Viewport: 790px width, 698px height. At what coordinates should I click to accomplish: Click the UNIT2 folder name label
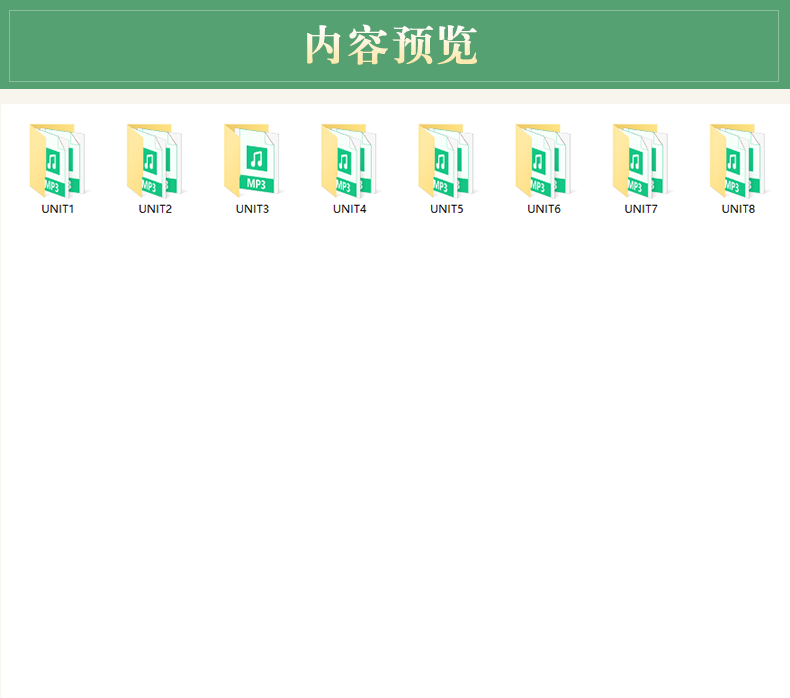tap(155, 209)
